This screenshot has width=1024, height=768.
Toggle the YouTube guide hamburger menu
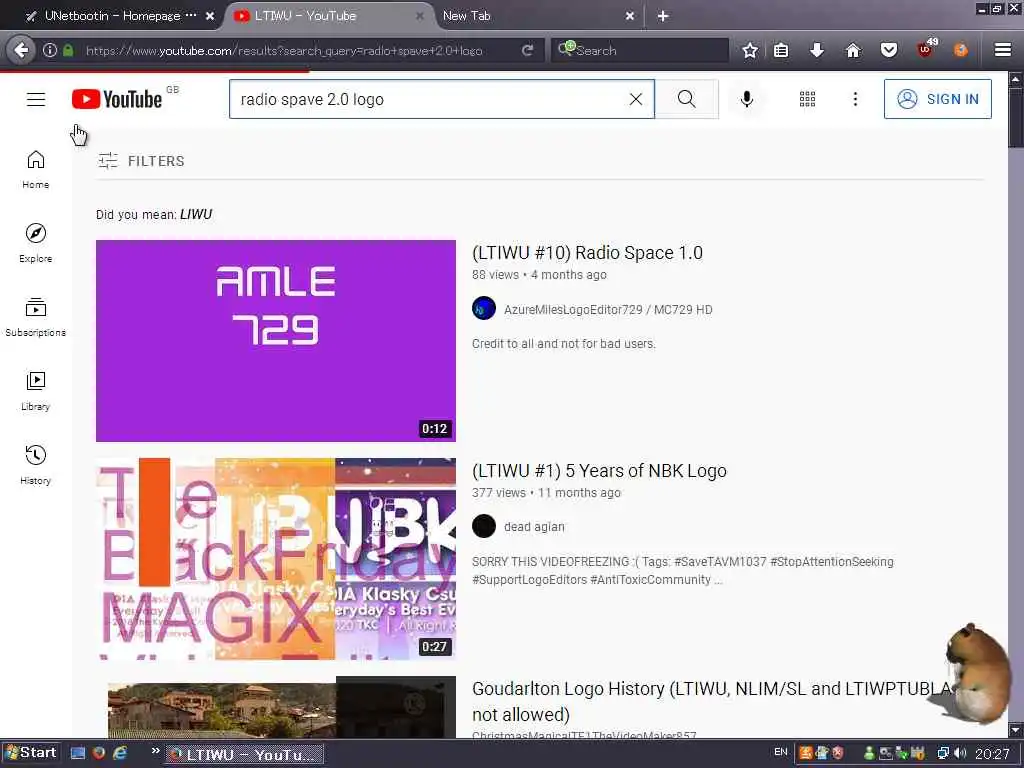click(36, 99)
